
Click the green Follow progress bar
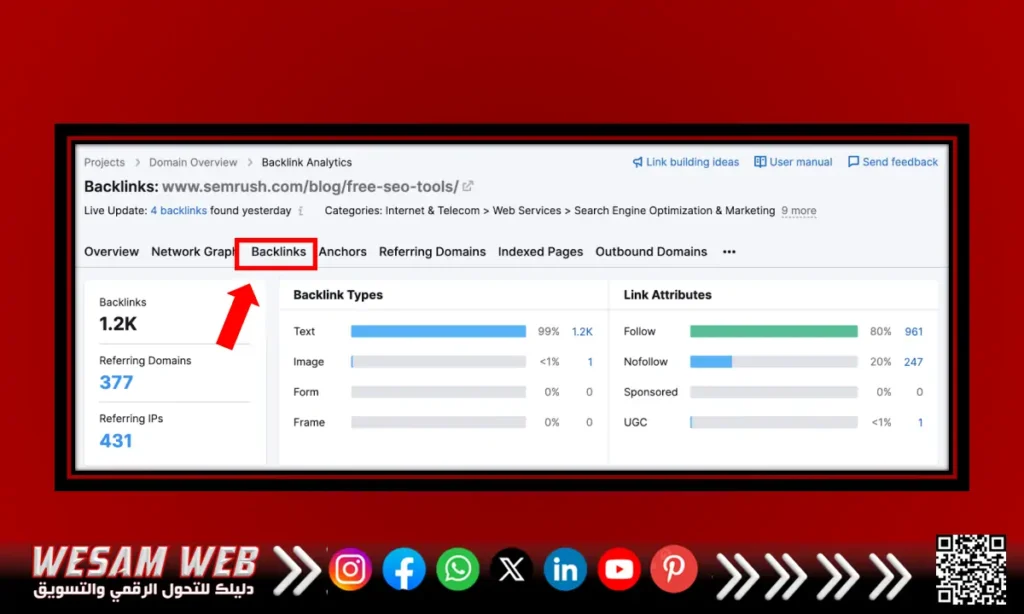[x=773, y=331]
